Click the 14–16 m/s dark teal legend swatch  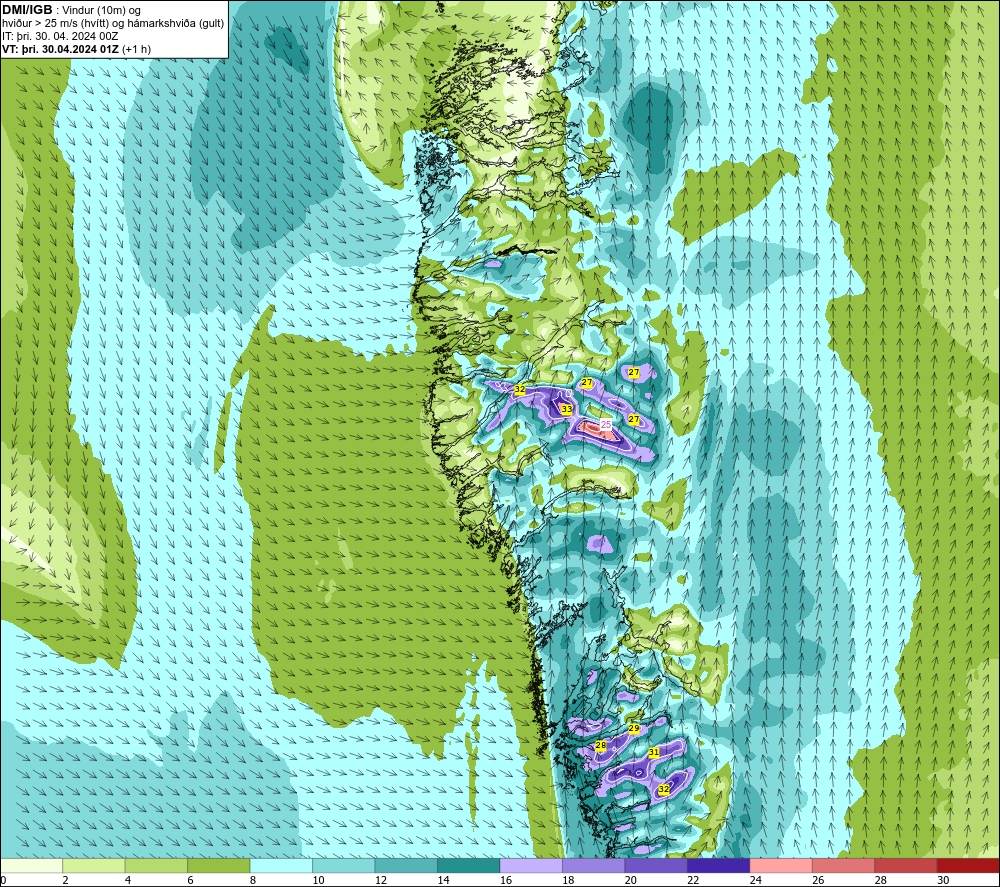469,865
